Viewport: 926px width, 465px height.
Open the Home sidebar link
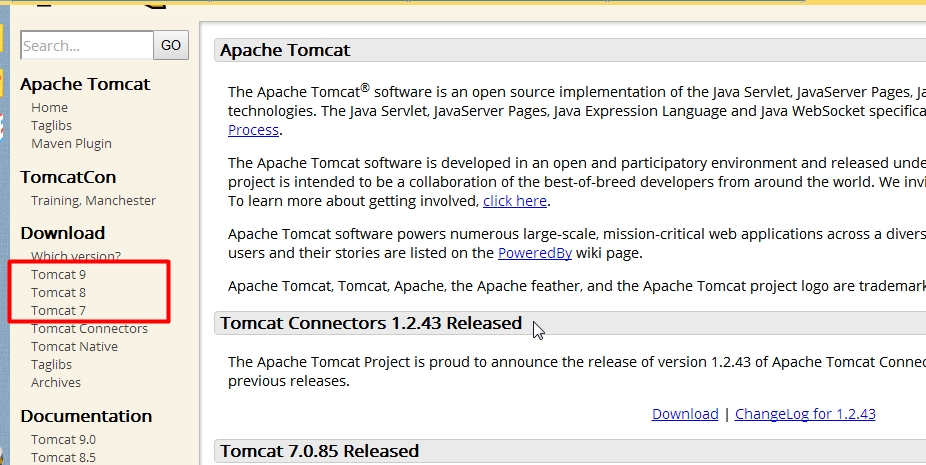pos(49,108)
